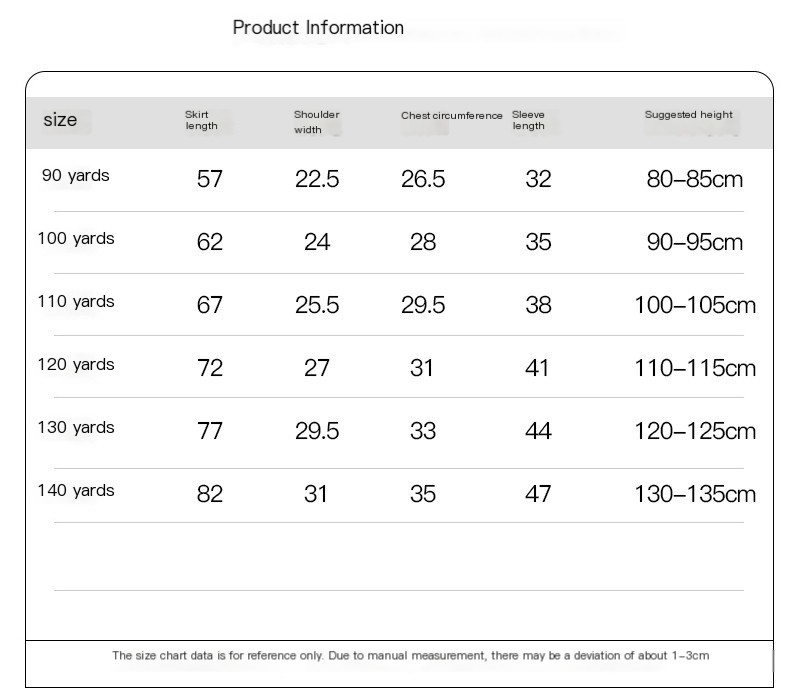Viewport: 800px width, 700px height.
Task: Click the Product Information title
Action: point(318,28)
